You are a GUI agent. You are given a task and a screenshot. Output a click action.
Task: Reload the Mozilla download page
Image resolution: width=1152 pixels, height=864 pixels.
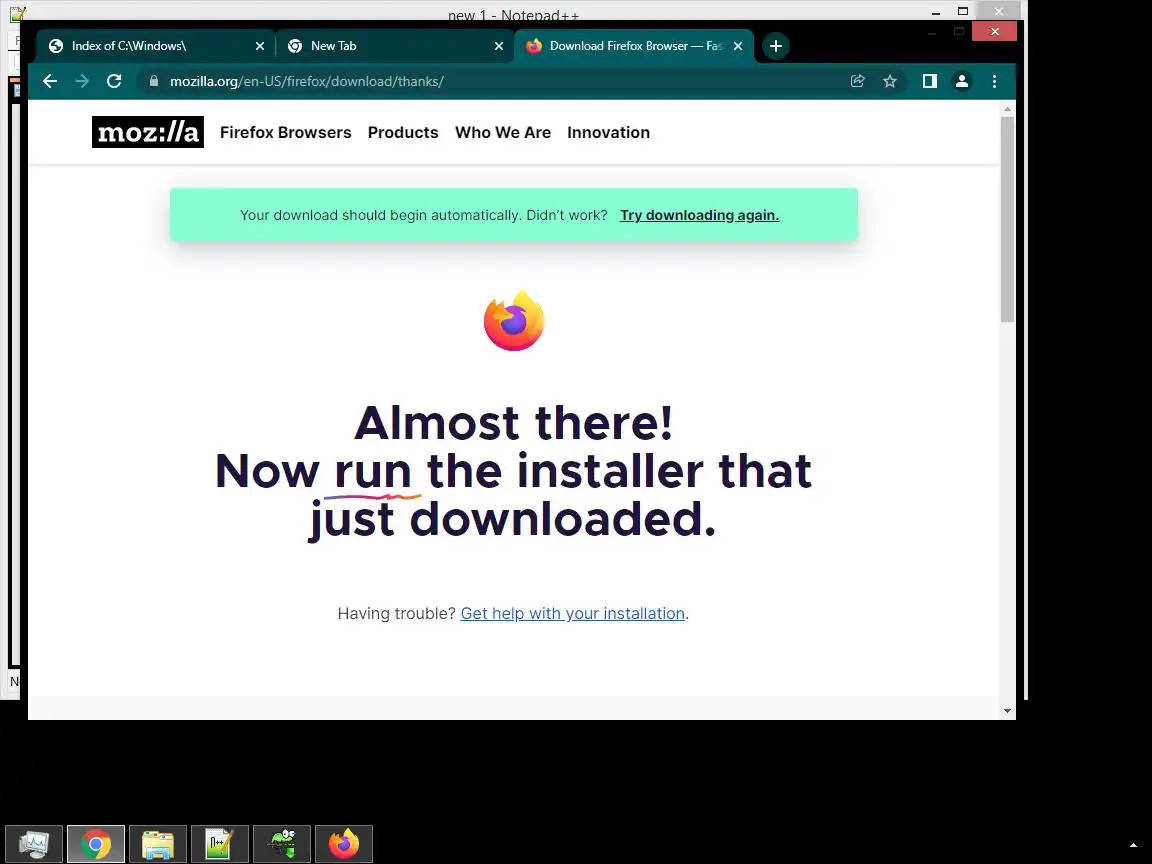click(x=114, y=82)
